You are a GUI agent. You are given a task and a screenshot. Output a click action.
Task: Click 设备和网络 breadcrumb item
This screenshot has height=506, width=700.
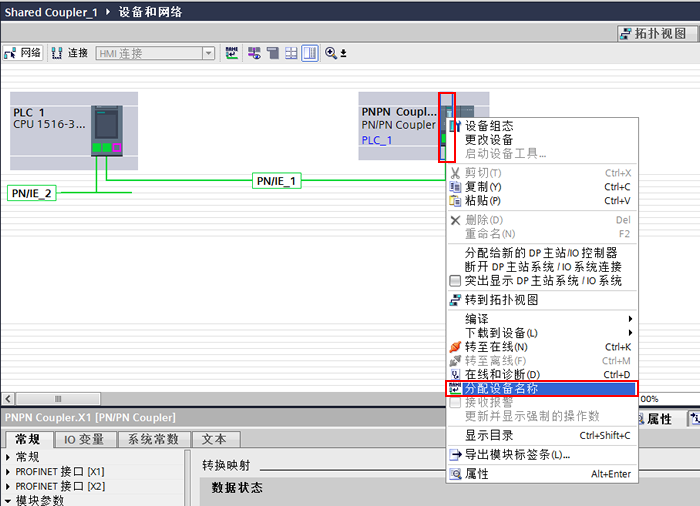coord(150,12)
